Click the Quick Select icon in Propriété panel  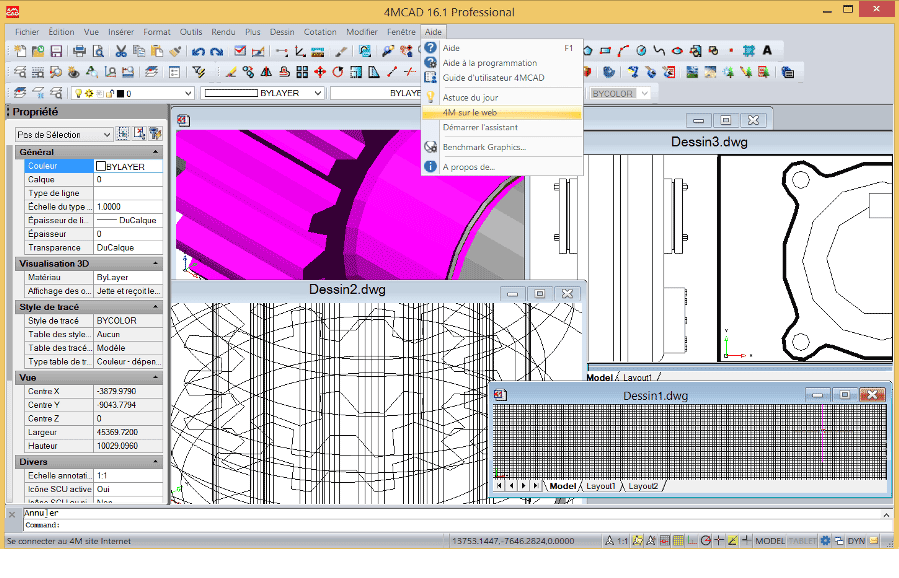coord(155,134)
